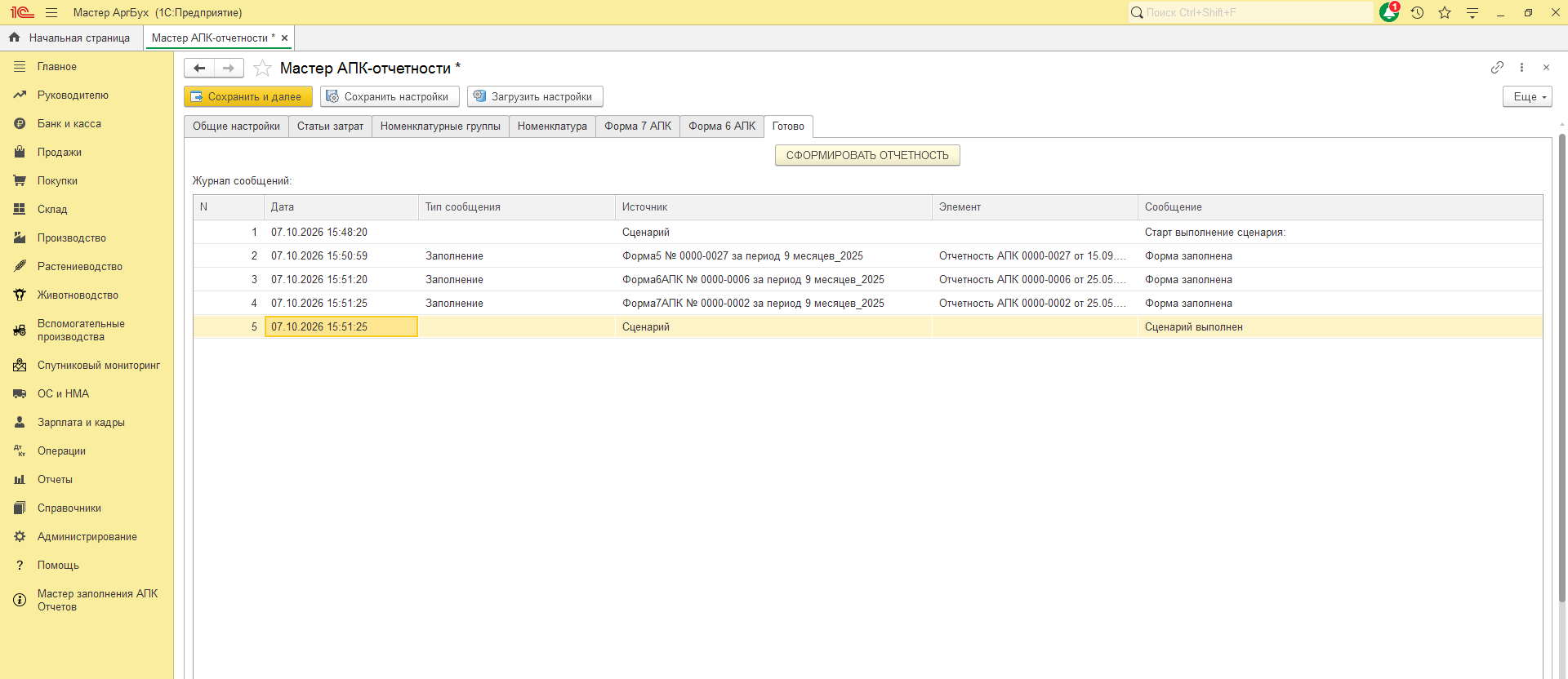
Task: Open the Растениеводство section
Action: point(87,267)
